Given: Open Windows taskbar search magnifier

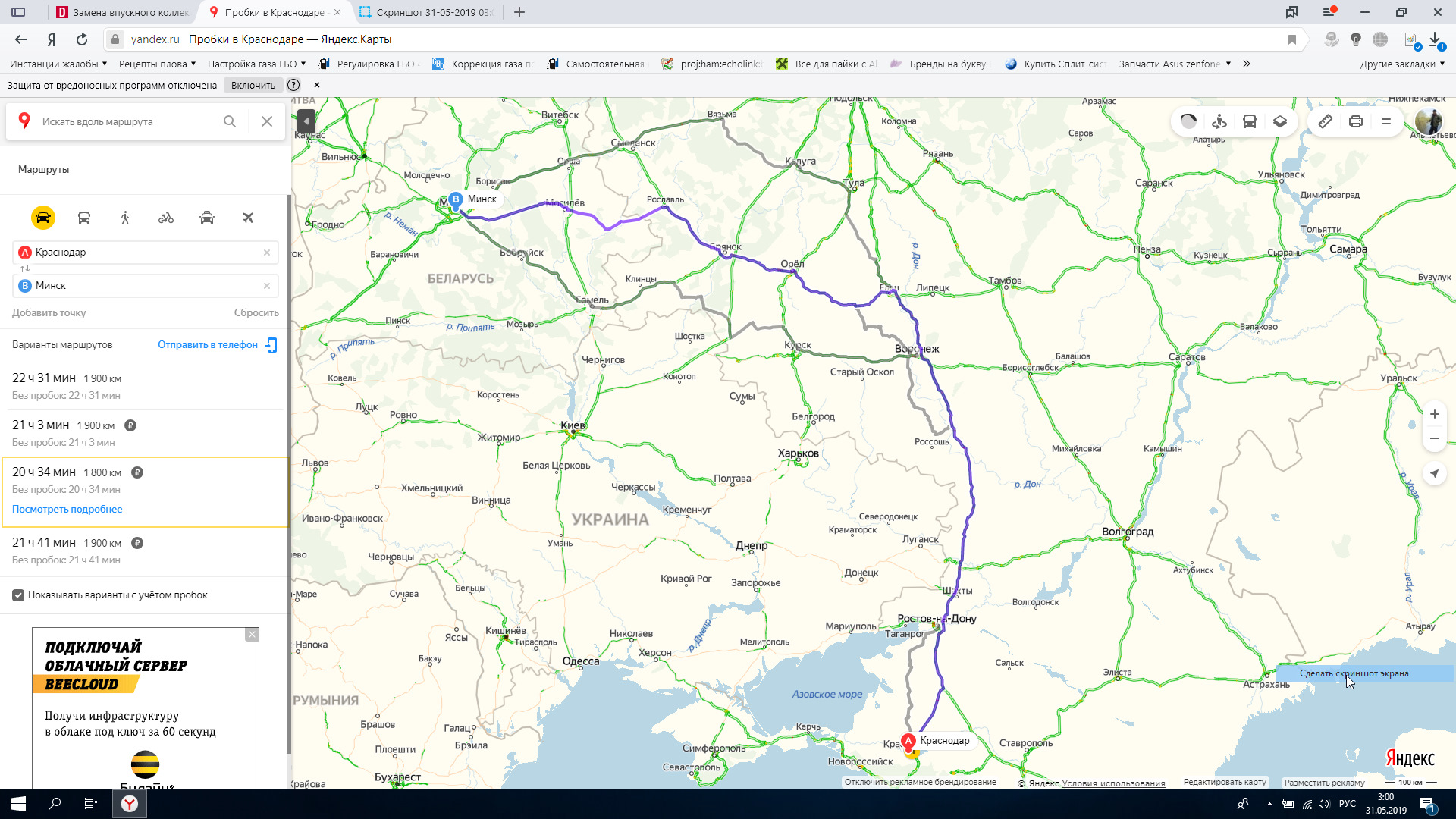Looking at the screenshot, I should [55, 804].
